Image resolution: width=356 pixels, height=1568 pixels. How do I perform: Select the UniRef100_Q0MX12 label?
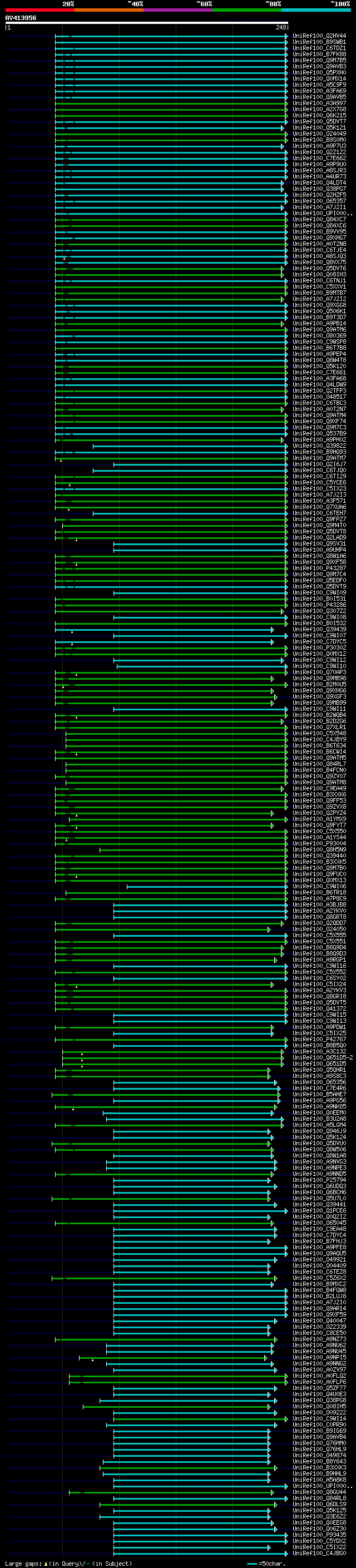click(319, 654)
